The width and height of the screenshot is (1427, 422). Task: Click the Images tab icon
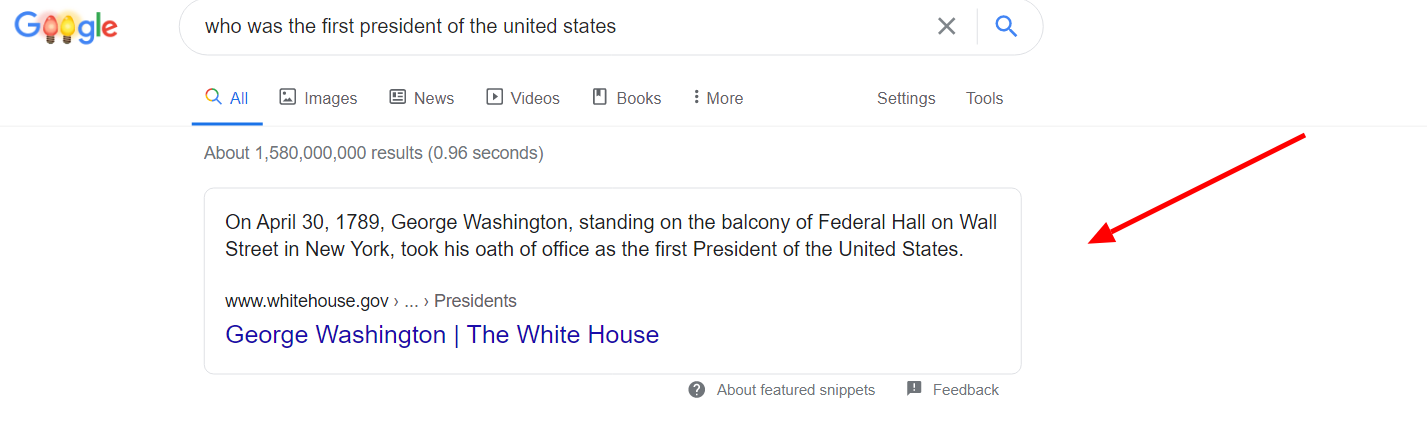tap(288, 97)
